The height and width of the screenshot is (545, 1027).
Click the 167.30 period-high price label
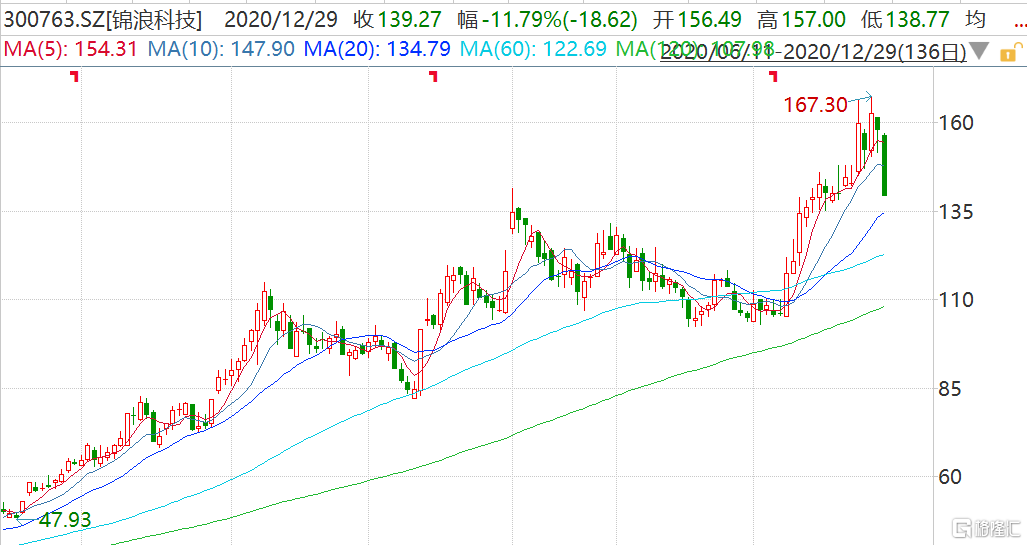(x=815, y=104)
